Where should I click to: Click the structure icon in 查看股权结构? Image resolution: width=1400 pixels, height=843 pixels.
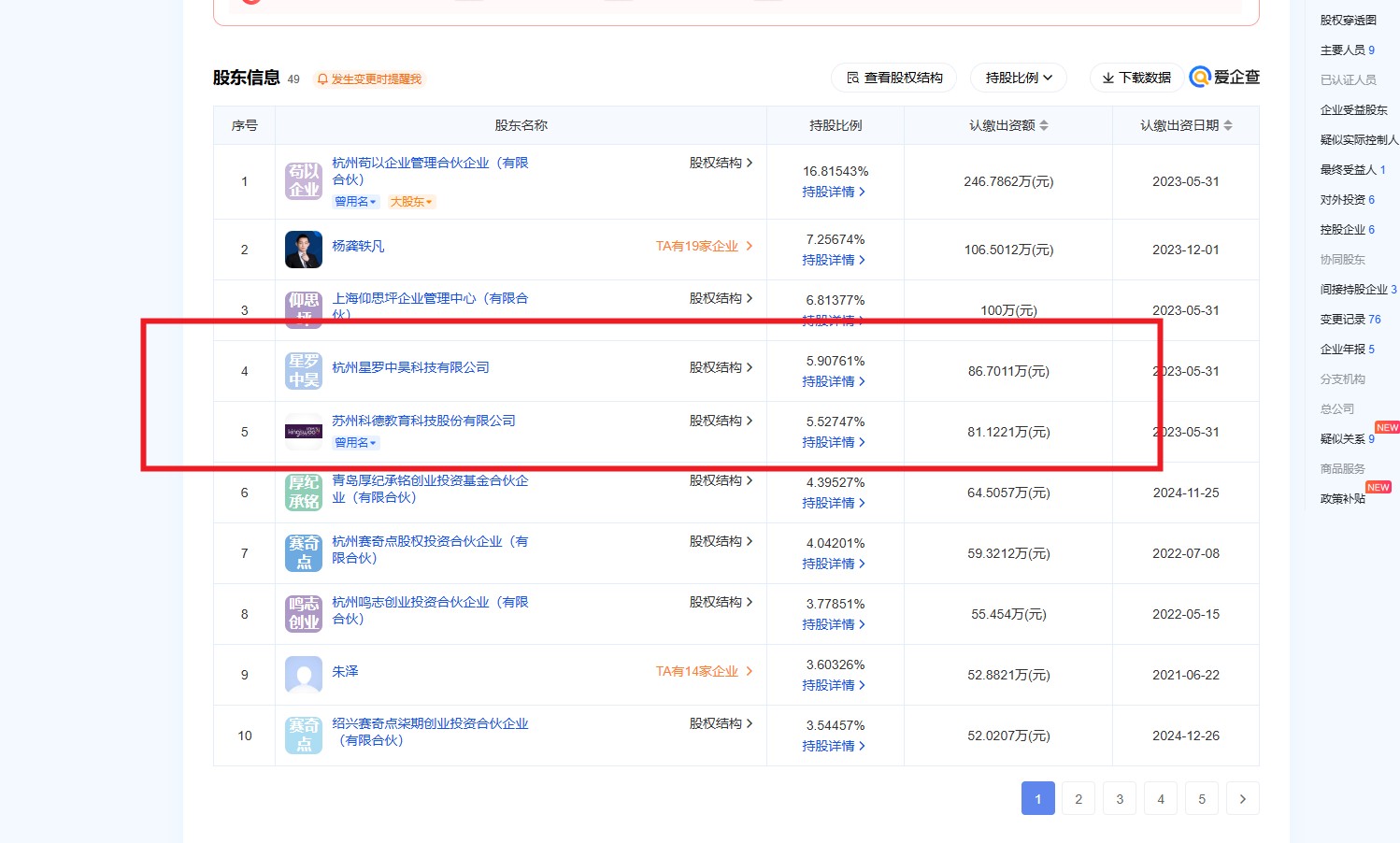[852, 79]
